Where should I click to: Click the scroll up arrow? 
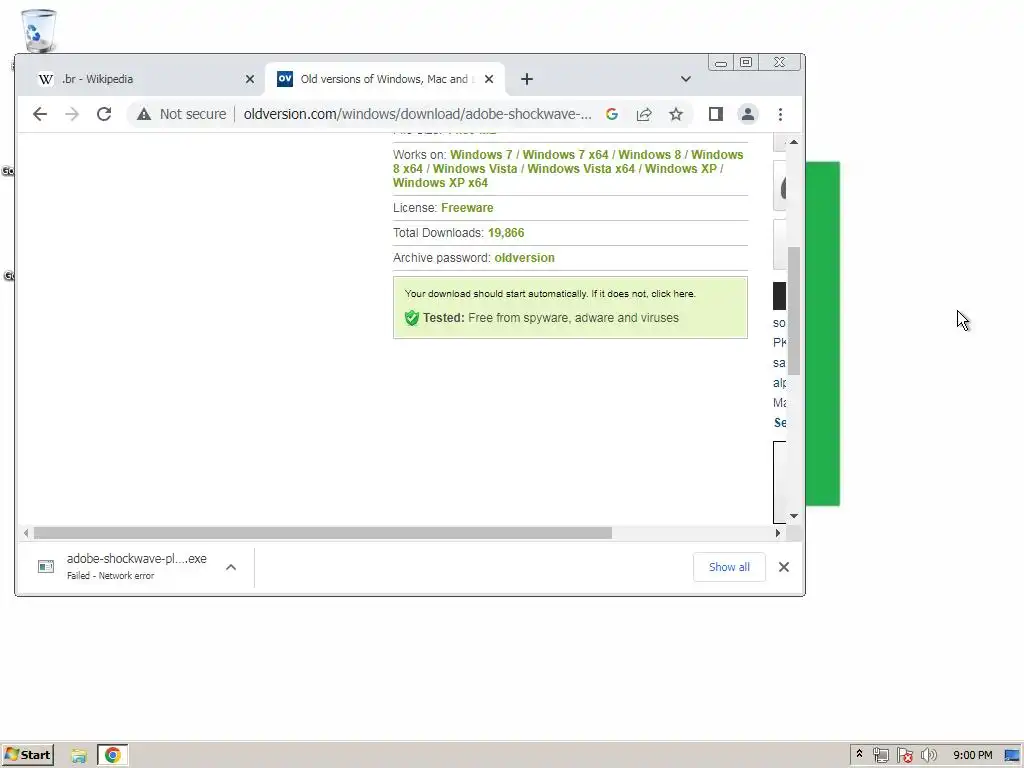click(793, 142)
